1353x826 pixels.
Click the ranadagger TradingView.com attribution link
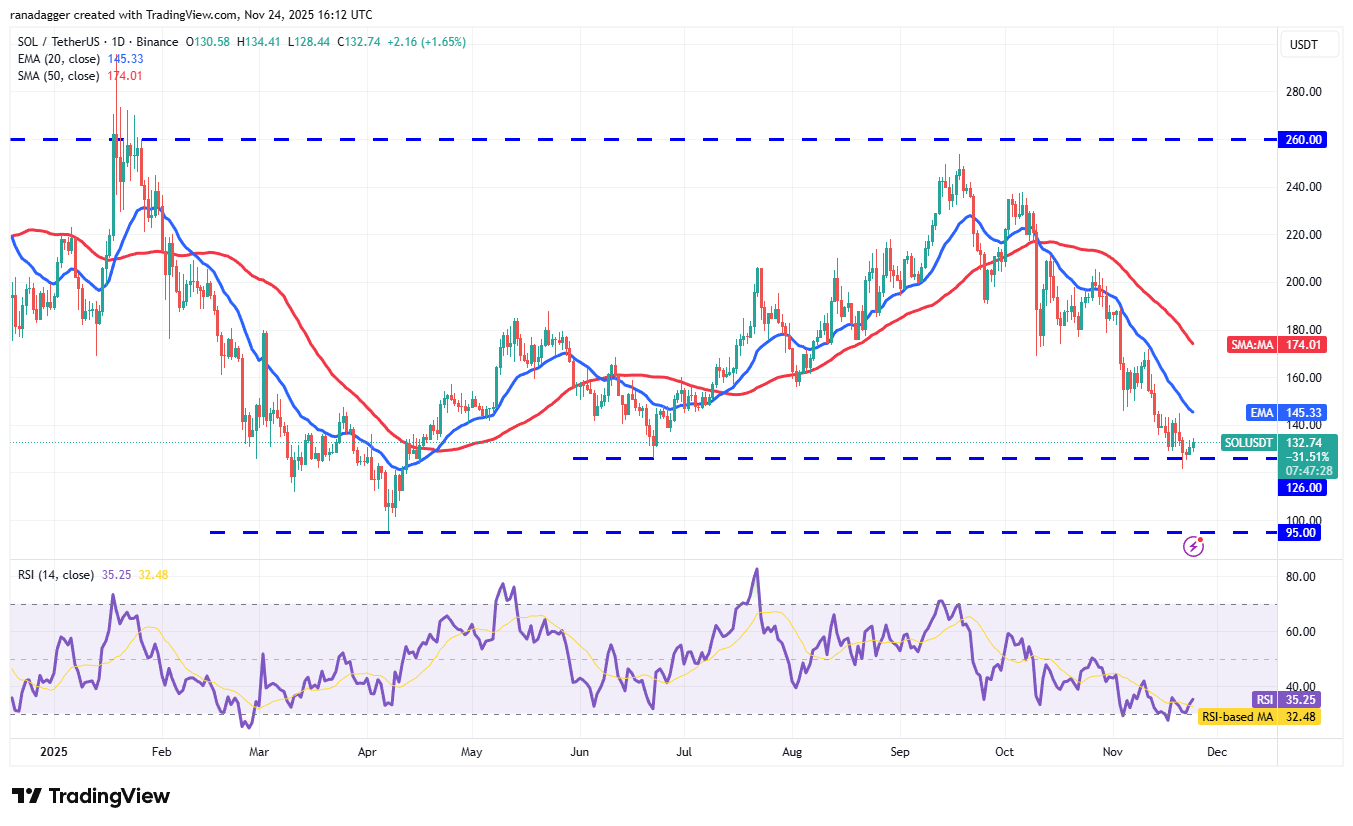point(190,14)
